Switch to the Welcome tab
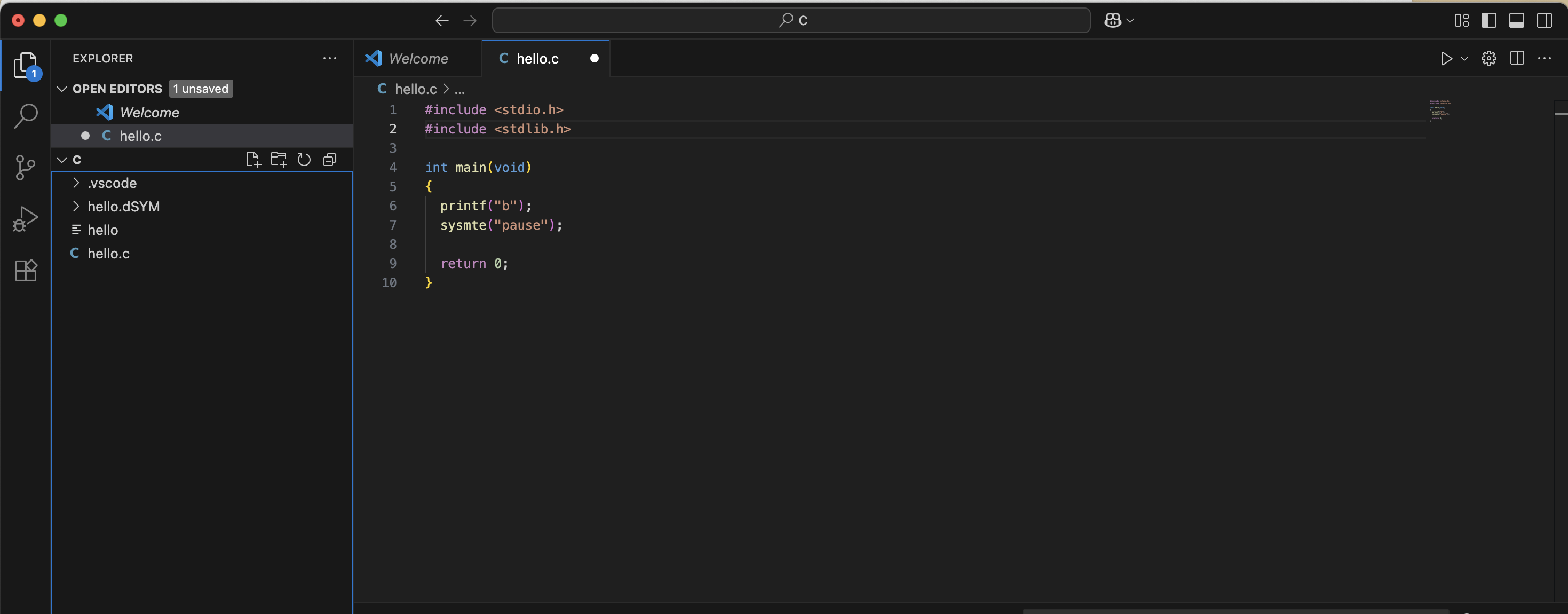Image resolution: width=1568 pixels, height=614 pixels. click(417, 59)
